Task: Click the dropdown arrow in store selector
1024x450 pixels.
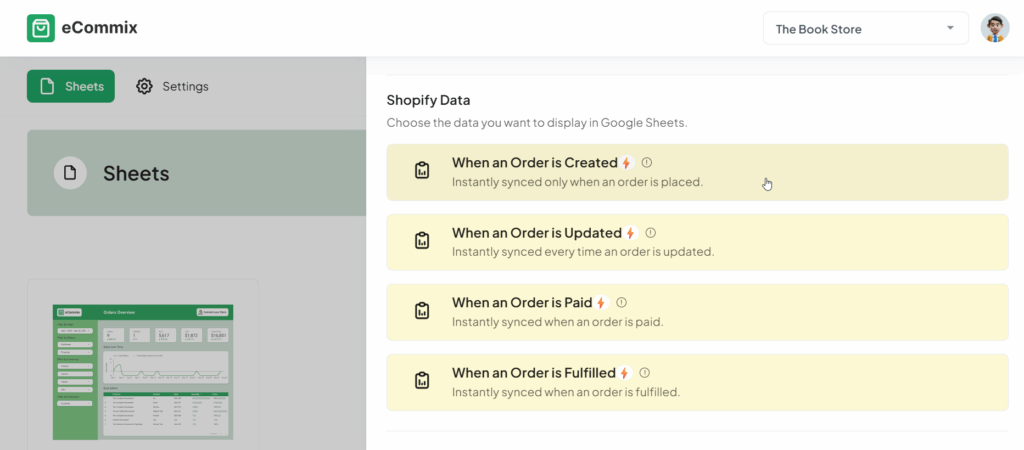Action: pyautogui.click(x=950, y=28)
